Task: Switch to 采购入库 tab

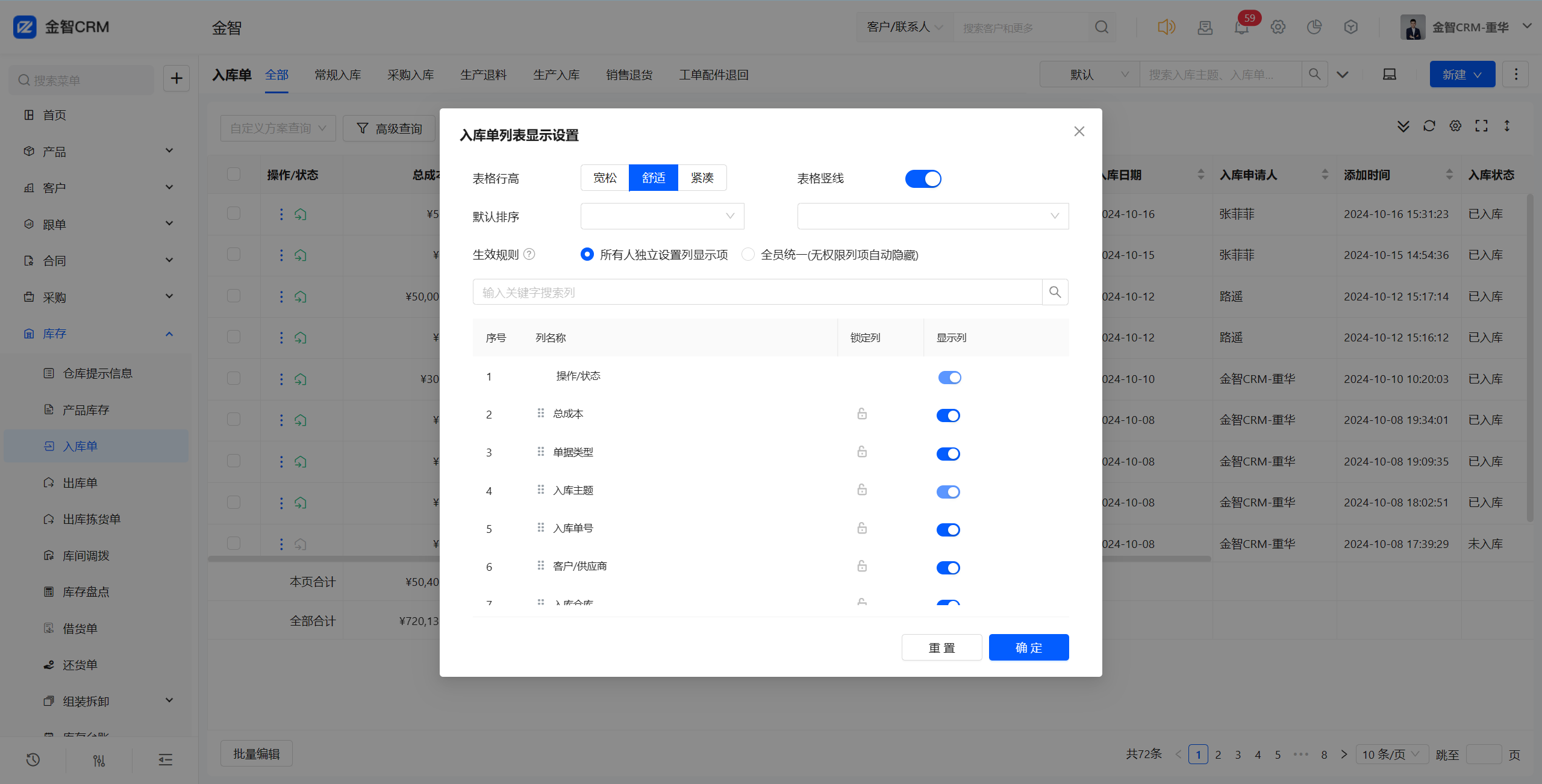Action: [x=411, y=75]
